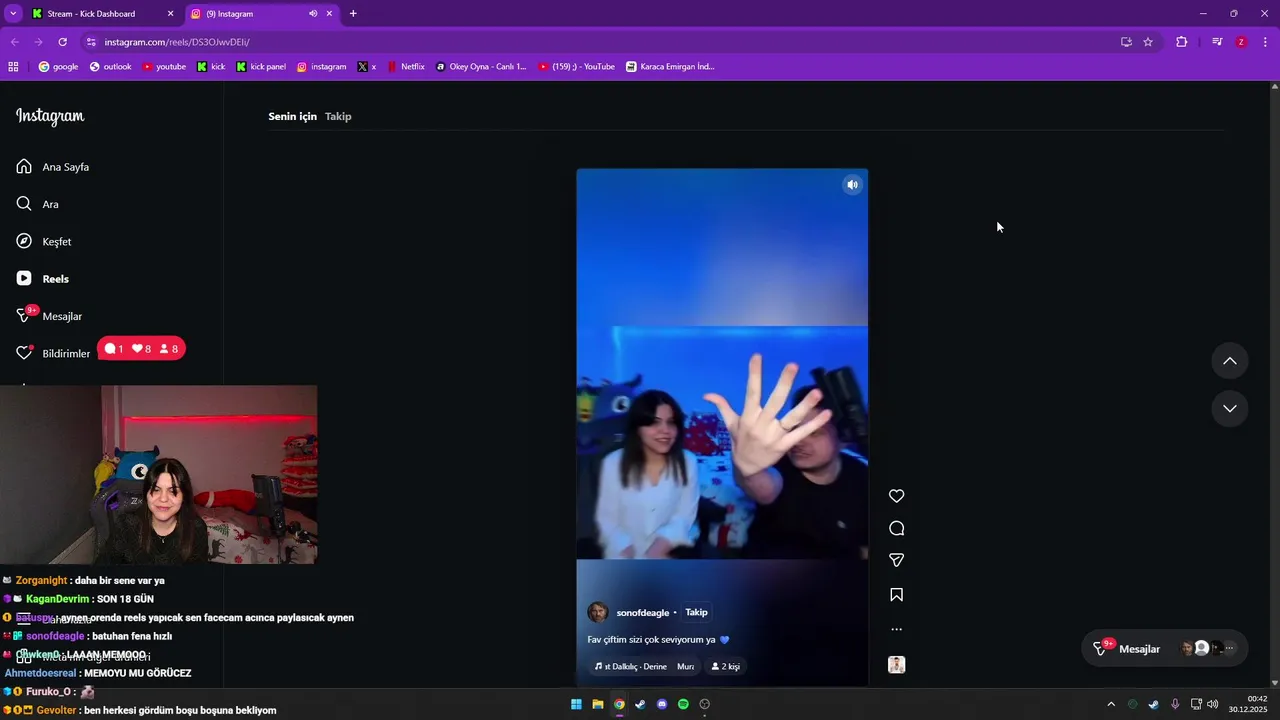Open Chrome profile avatar
Screen dimensions: 1280x720
tap(1241, 42)
